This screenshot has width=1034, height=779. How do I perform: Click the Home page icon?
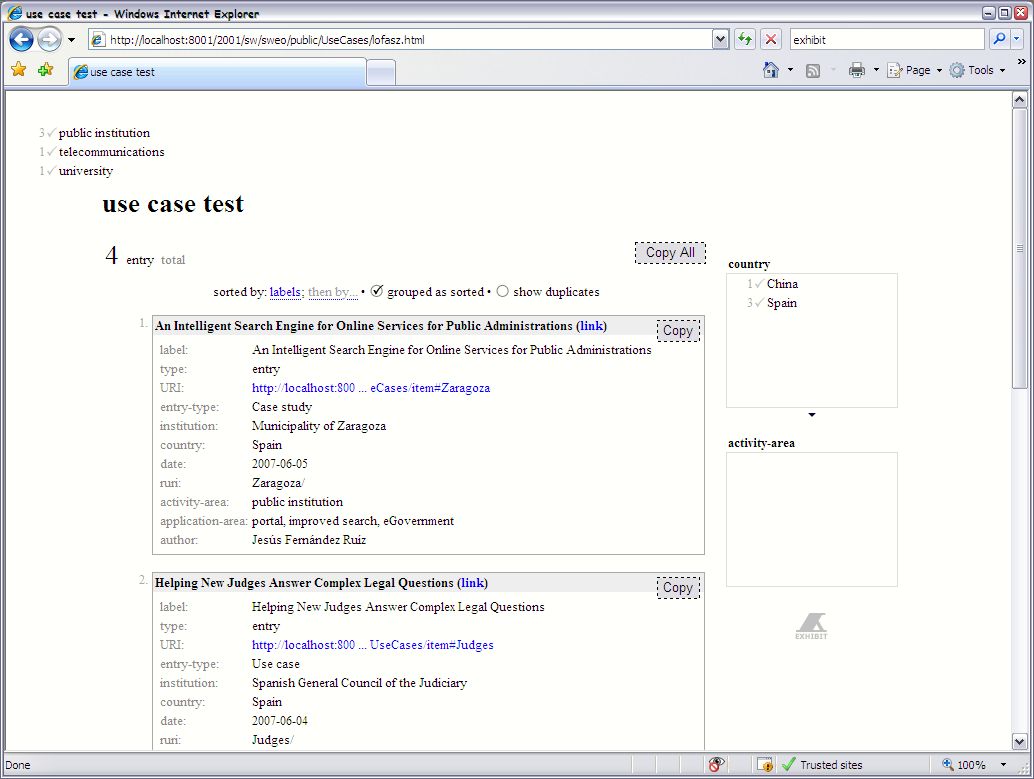coord(770,70)
